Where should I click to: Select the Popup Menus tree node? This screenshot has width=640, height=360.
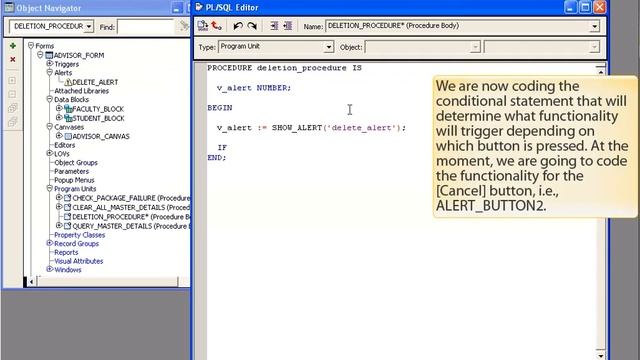coord(74,180)
